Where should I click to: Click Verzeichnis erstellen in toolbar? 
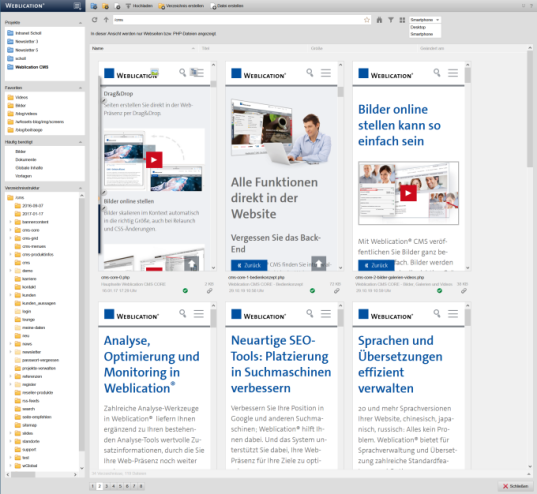click(181, 6)
